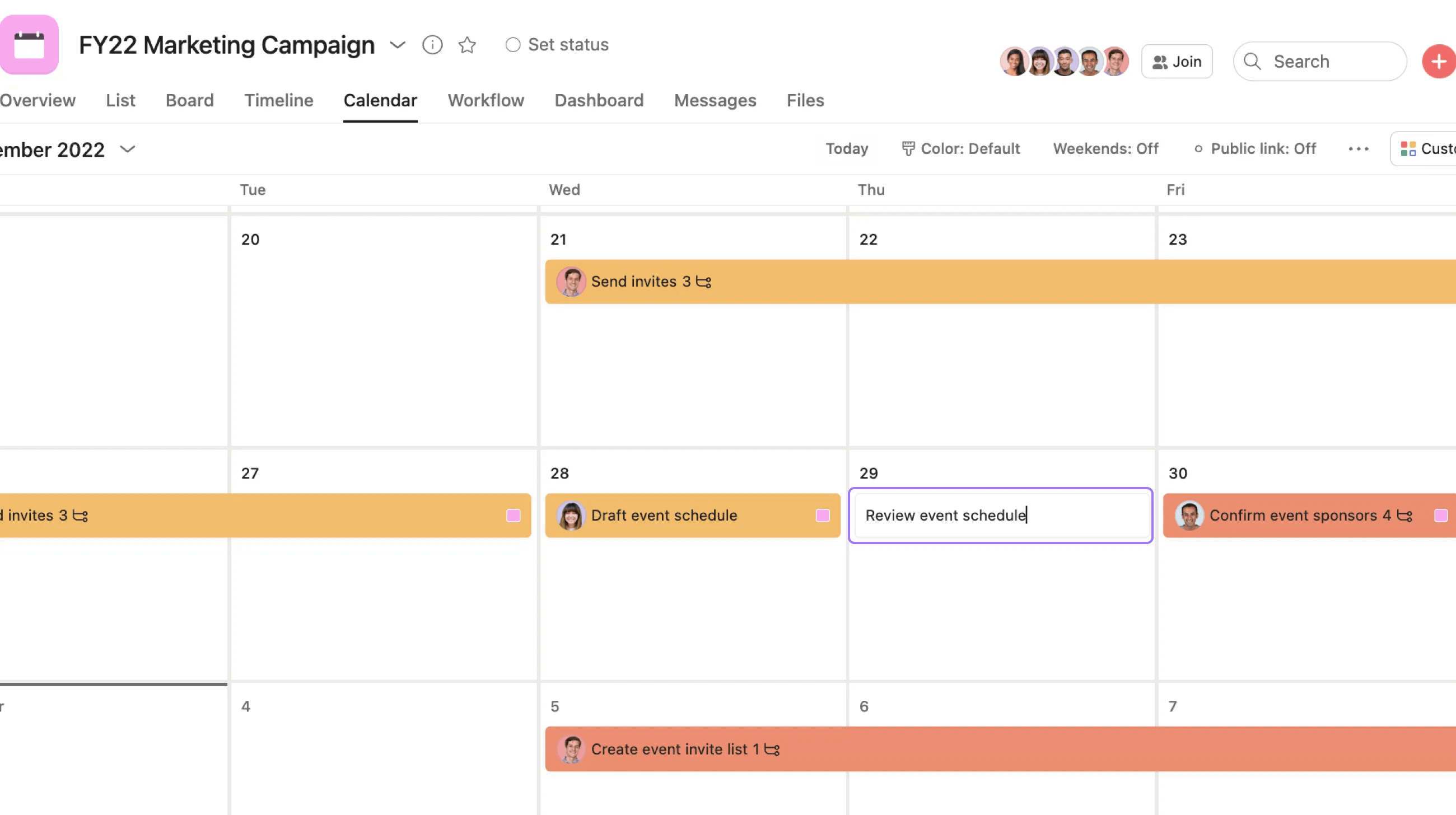Click the orange plus create button
Image resolution: width=1456 pixels, height=815 pixels.
(x=1438, y=61)
